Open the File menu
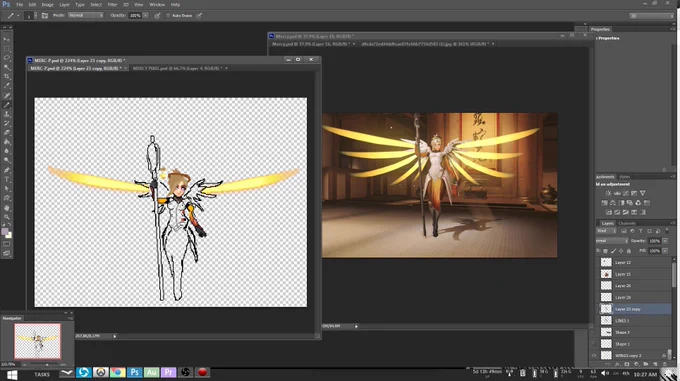The width and height of the screenshot is (680, 381). click(x=20, y=5)
